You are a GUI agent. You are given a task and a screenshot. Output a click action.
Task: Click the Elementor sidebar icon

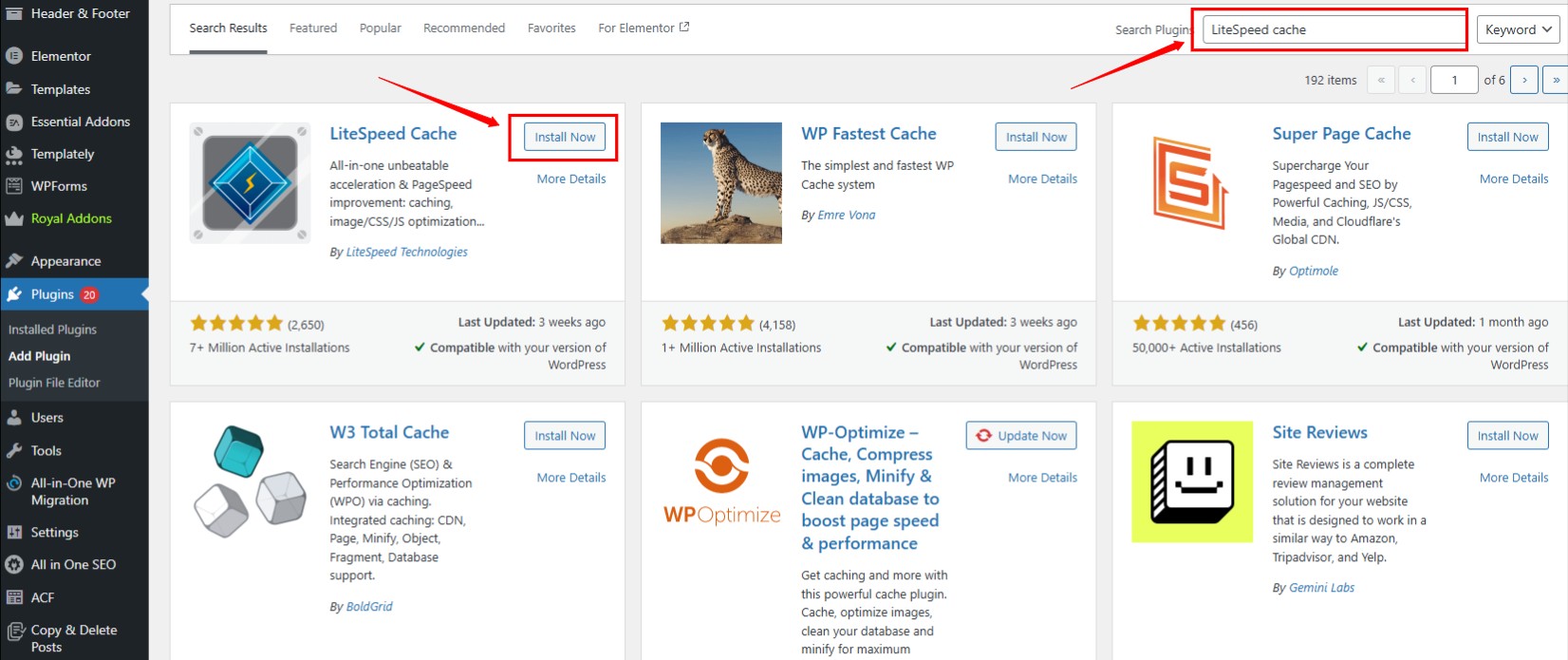[x=14, y=56]
